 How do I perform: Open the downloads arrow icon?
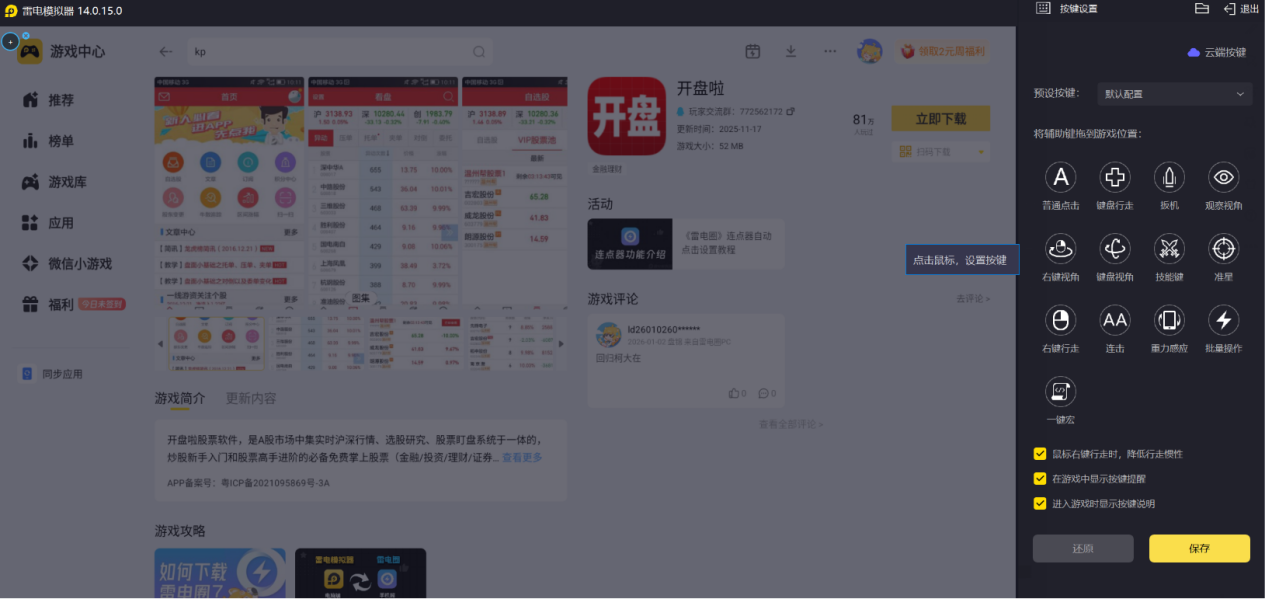pos(791,51)
